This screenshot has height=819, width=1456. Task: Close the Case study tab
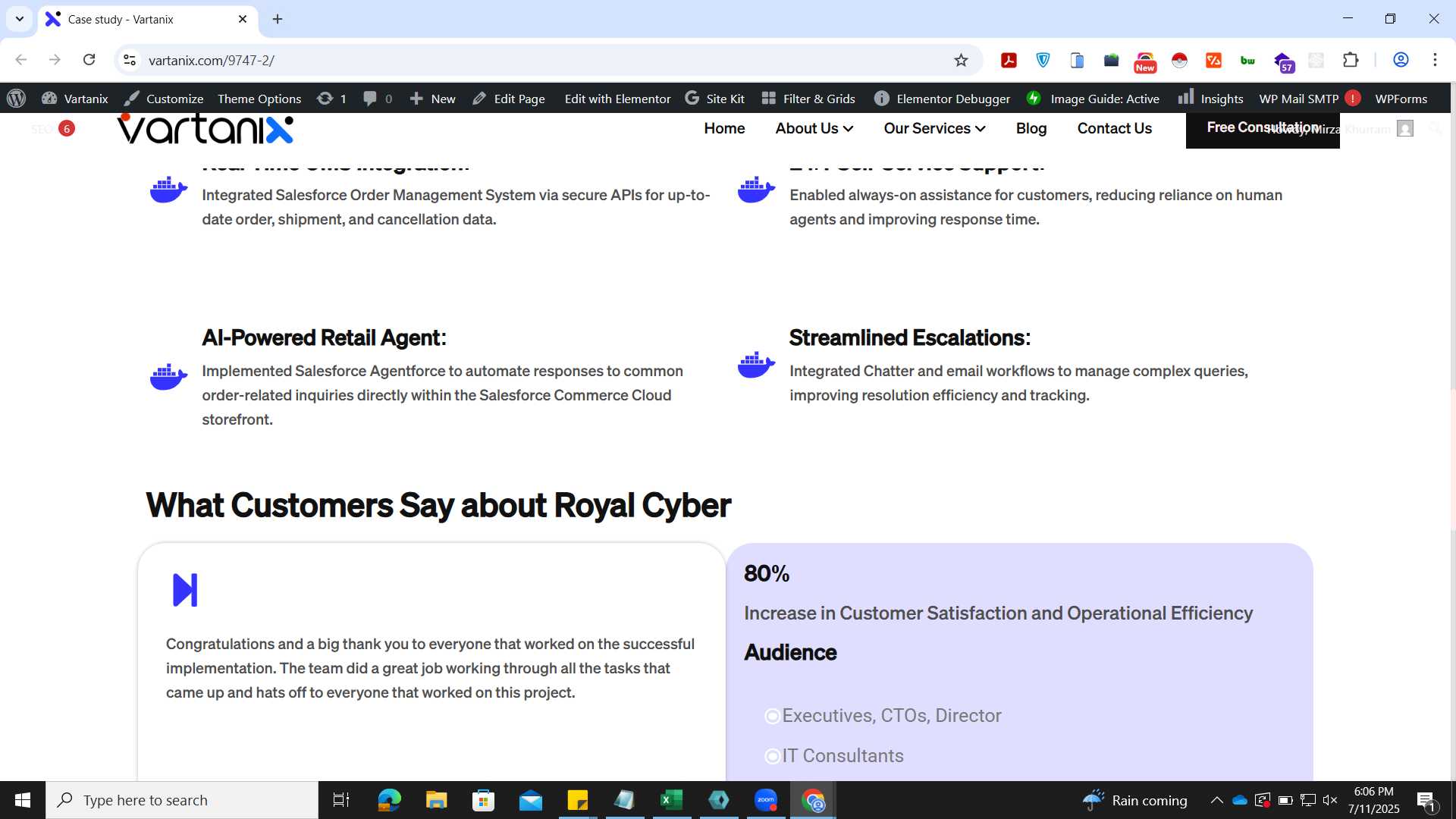coord(243,19)
